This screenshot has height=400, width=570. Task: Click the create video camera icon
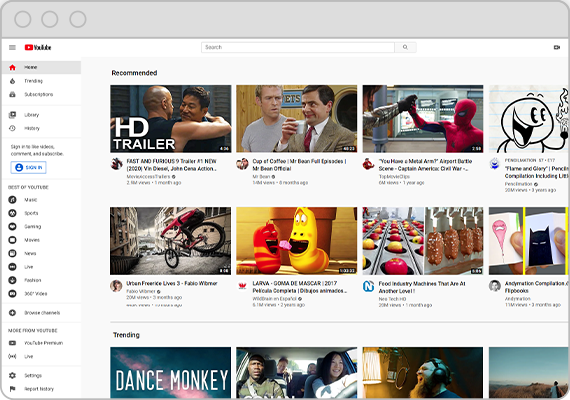tap(557, 47)
